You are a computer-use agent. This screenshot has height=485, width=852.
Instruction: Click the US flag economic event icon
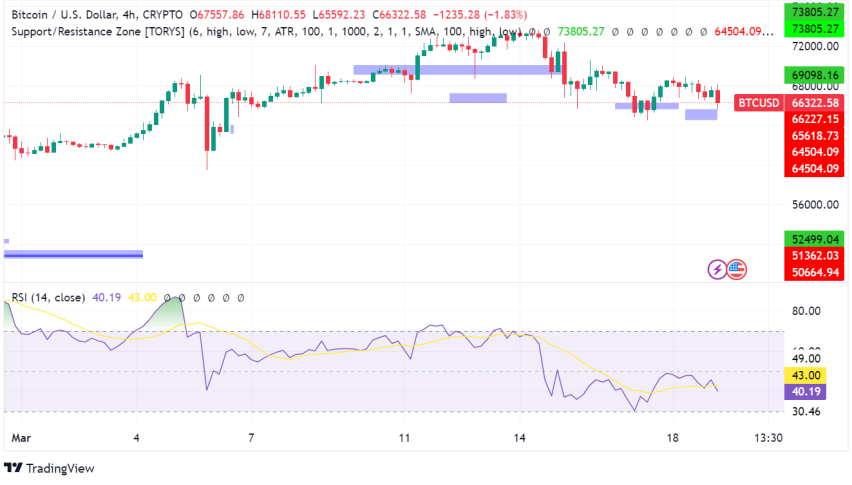[x=736, y=269]
